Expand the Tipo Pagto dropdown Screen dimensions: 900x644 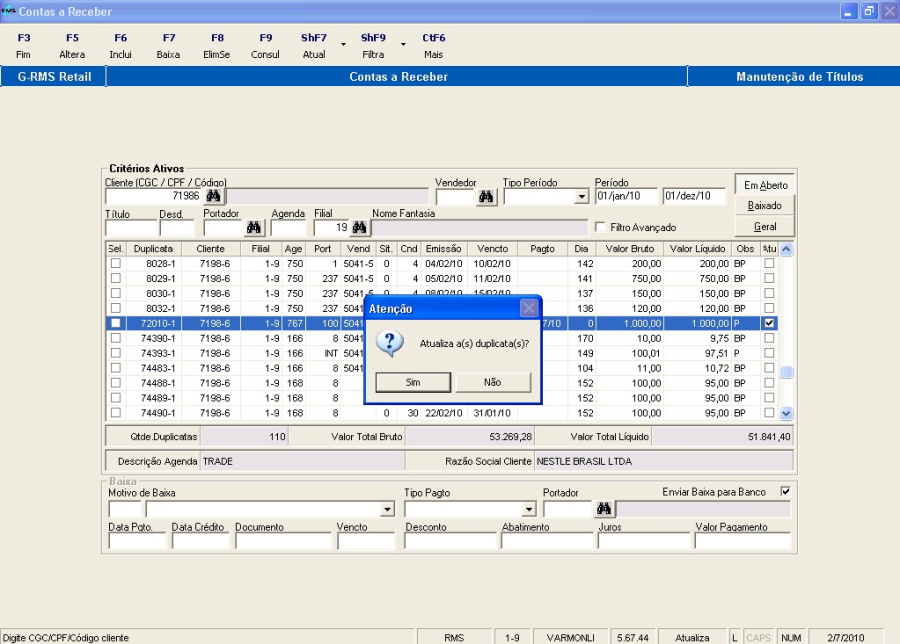527,510
